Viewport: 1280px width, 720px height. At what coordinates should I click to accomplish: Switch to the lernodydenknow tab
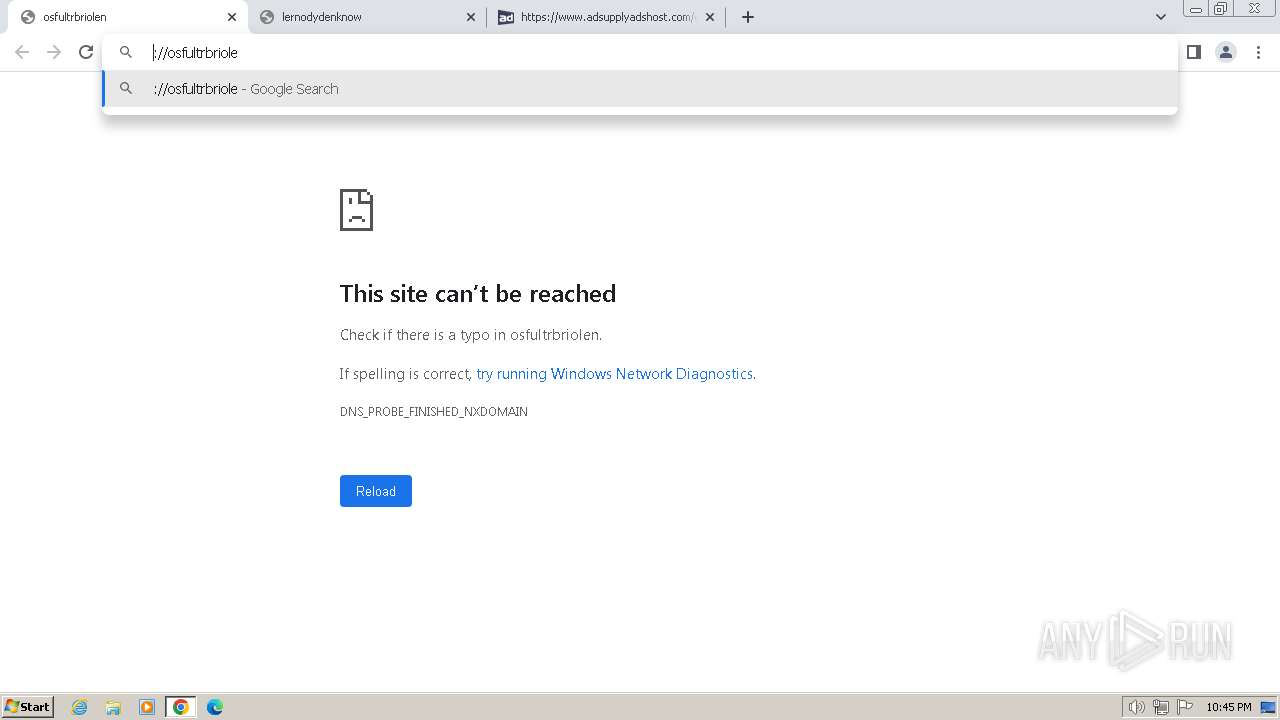click(x=366, y=17)
